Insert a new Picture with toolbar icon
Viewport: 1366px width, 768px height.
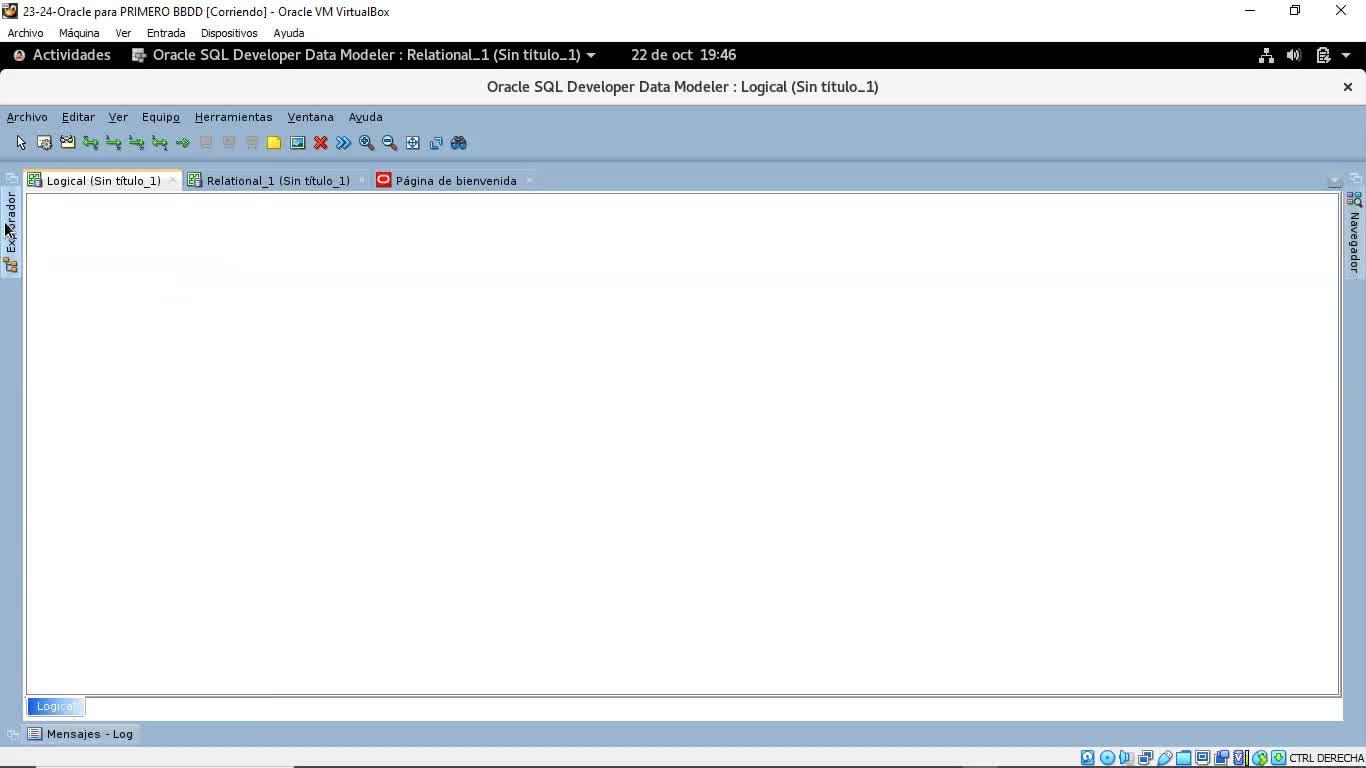(297, 143)
